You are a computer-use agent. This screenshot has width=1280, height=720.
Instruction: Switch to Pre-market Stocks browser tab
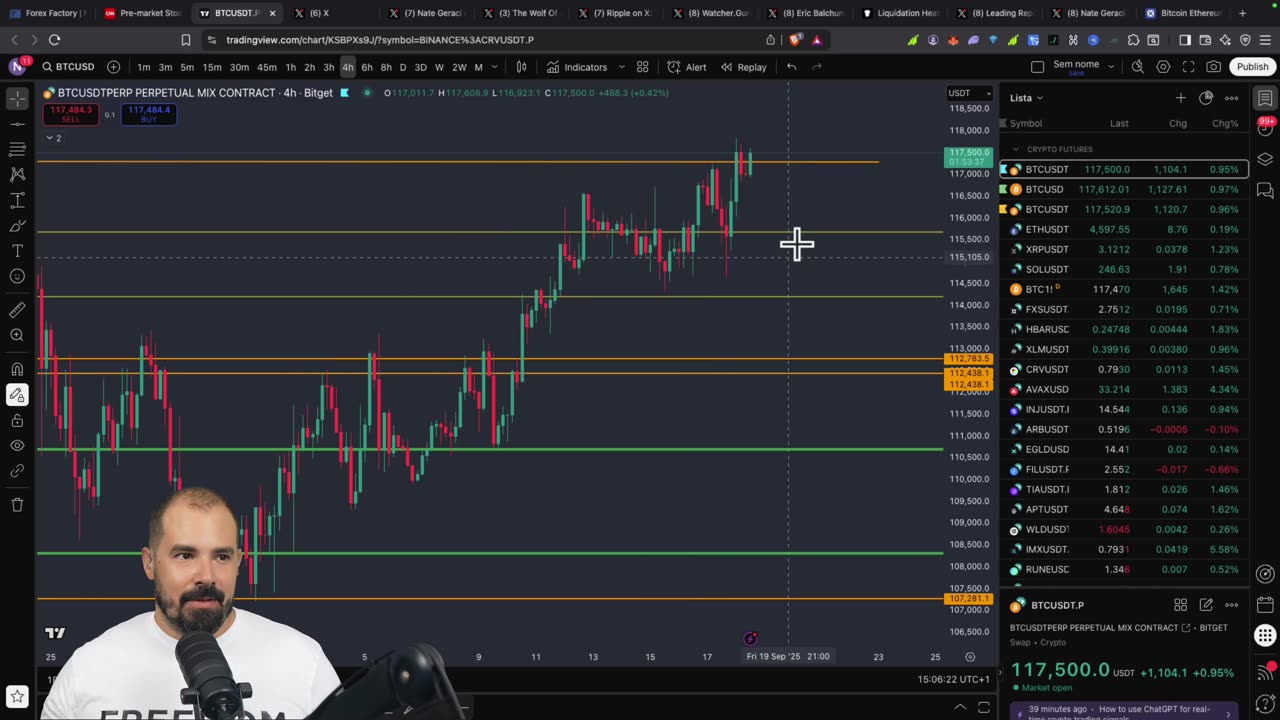coord(143,13)
